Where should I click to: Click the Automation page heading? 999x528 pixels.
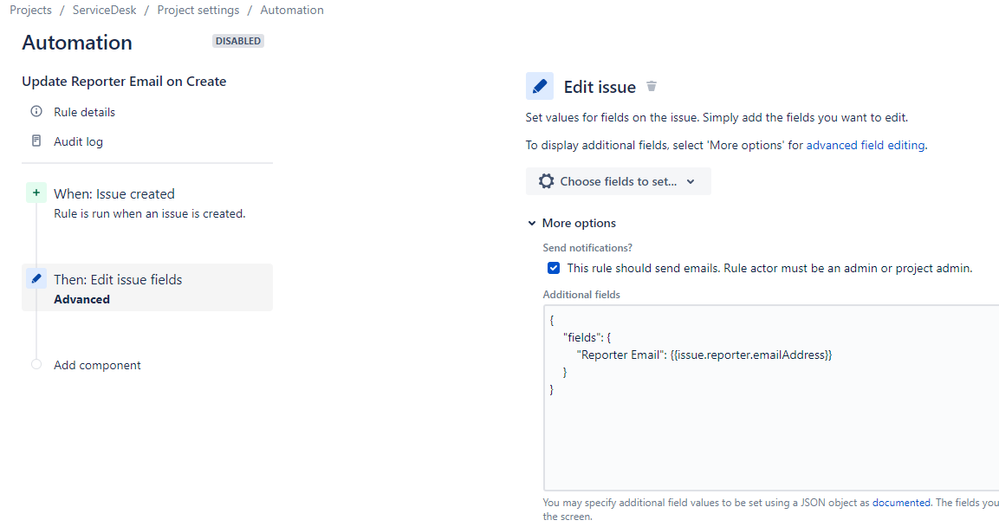click(x=77, y=43)
